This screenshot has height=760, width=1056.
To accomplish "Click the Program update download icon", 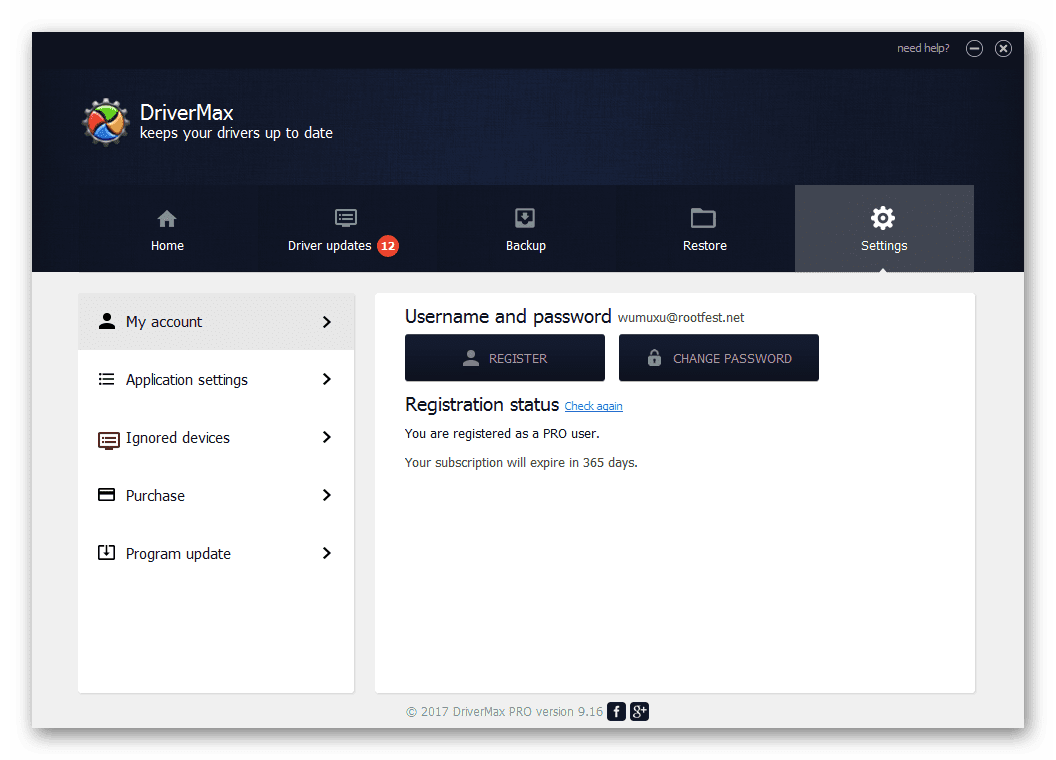I will [x=106, y=552].
